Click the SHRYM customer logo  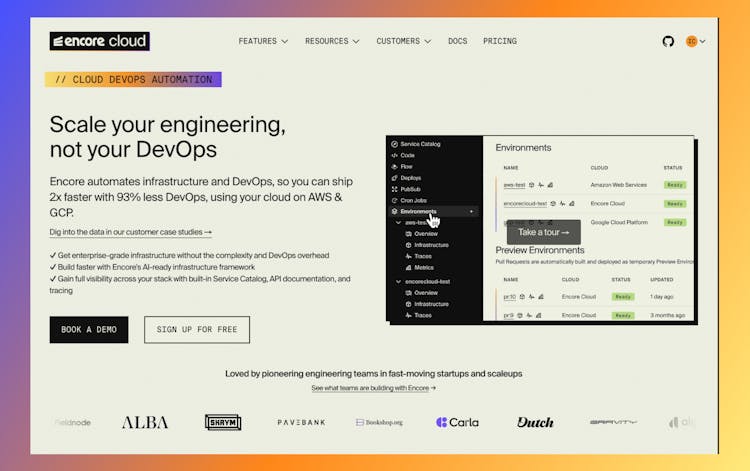coord(223,422)
